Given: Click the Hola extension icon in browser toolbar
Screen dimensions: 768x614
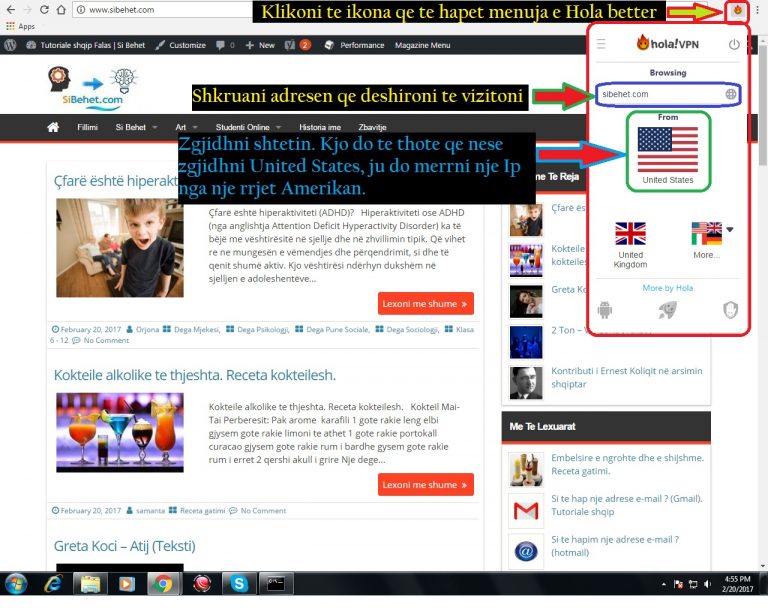Looking at the screenshot, I should (x=737, y=12).
